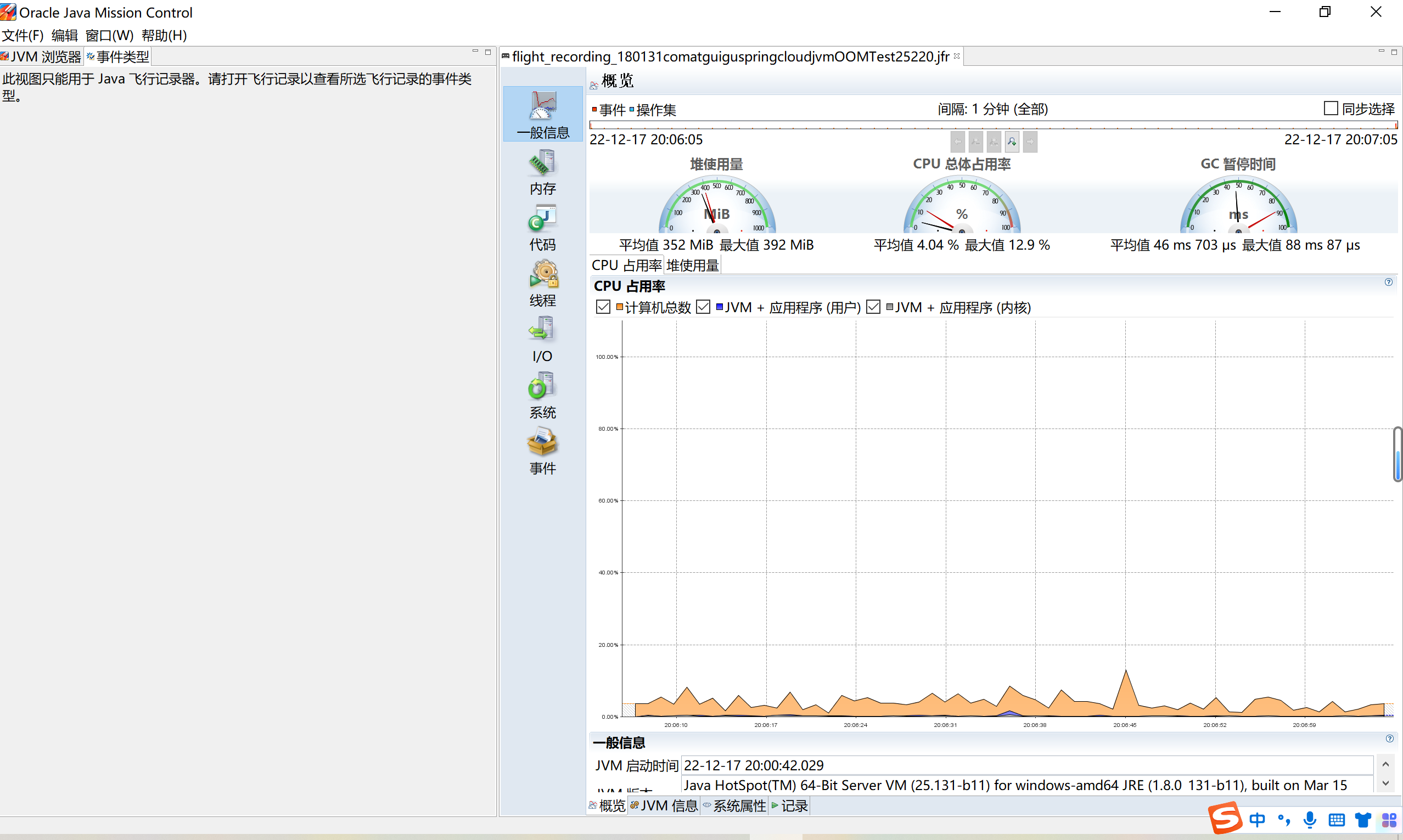Viewport: 1403px width, 840px height.
Task: Click the help icon in CPU 占用率 section
Action: coord(1388,282)
